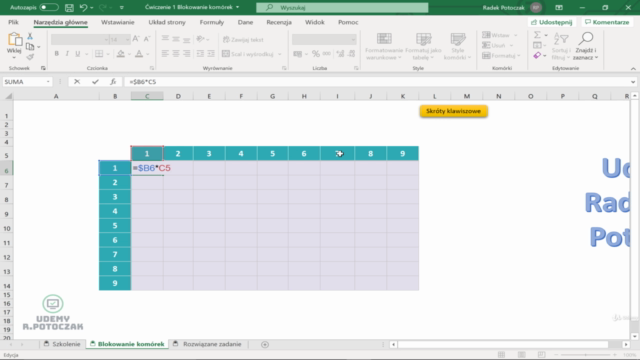Click the Ribbon Display Options icon

pyautogui.click(x=559, y=7)
